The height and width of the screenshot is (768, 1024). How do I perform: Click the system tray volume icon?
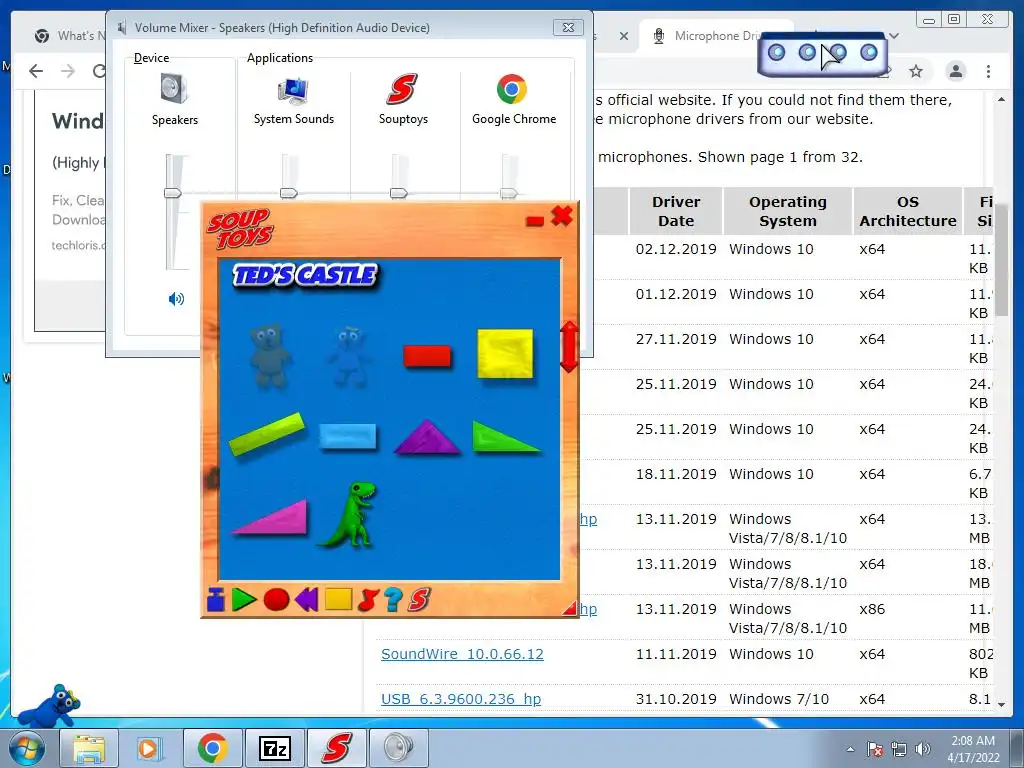click(x=922, y=749)
